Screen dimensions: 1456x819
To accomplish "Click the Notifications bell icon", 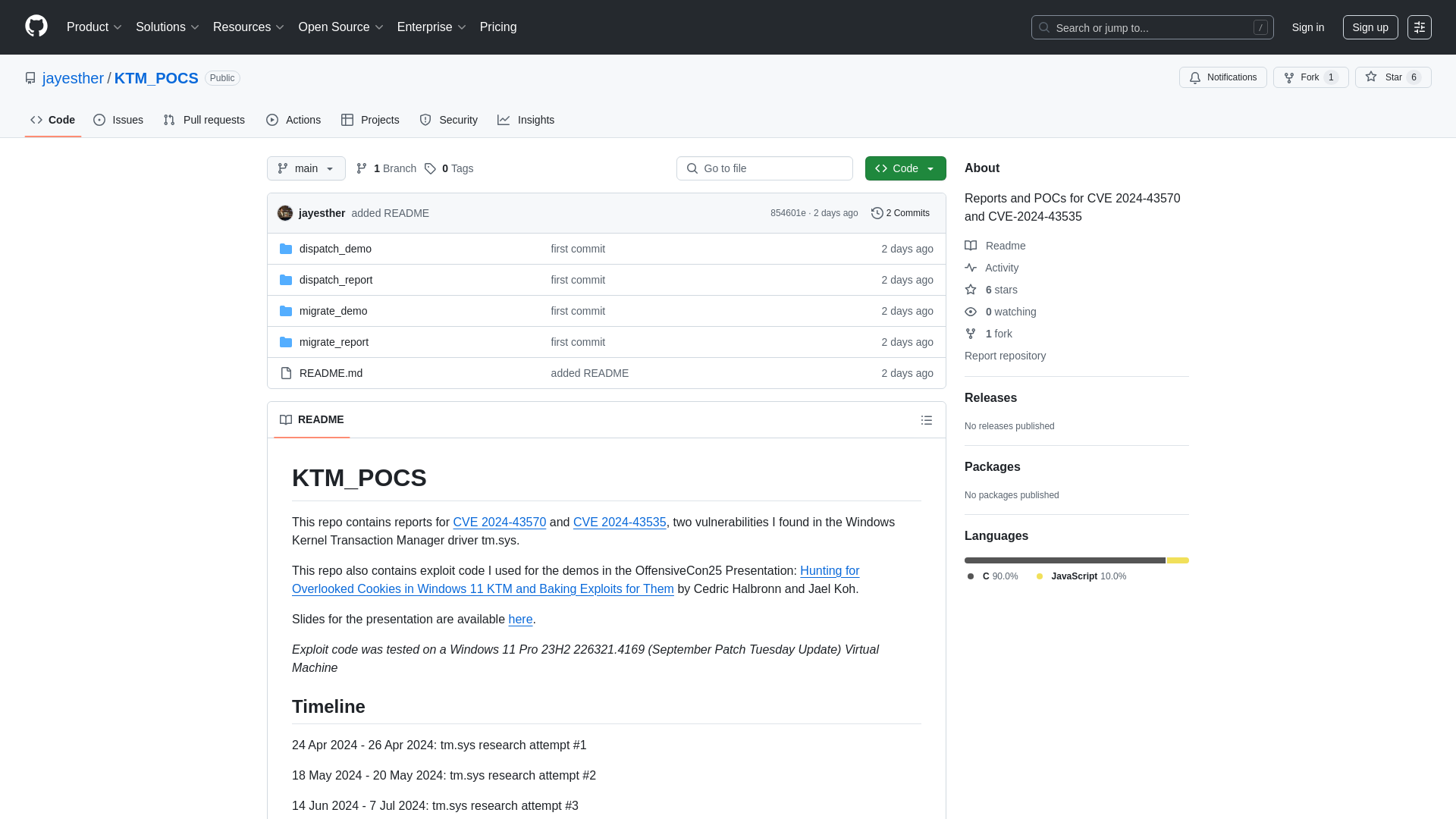I will pyautogui.click(x=1195, y=77).
